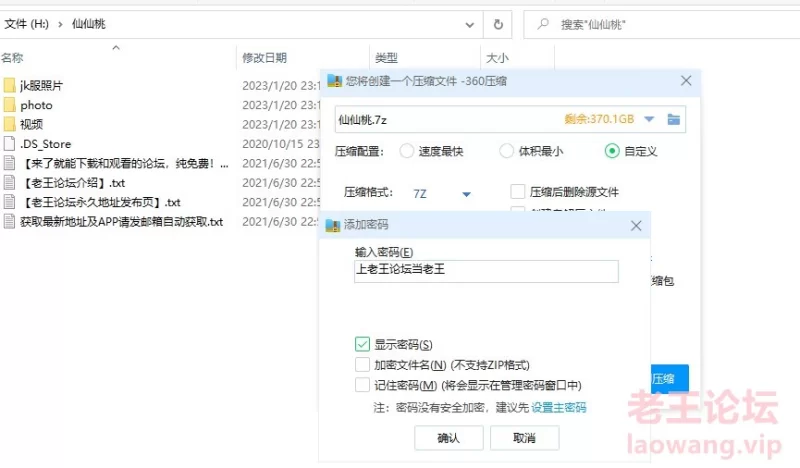Open the photo folder icon
The image size is (800, 468).
9,105
